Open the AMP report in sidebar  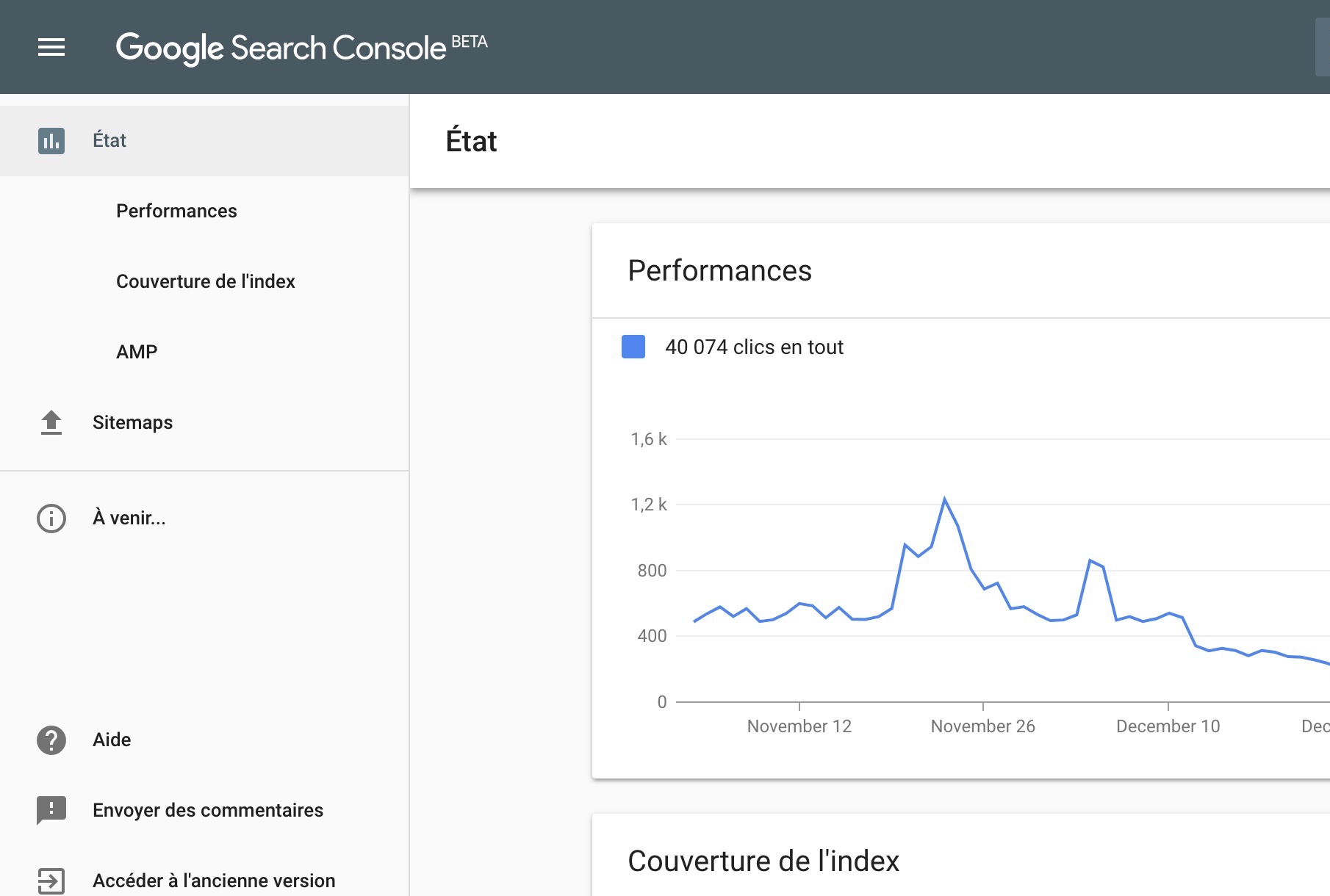(137, 352)
